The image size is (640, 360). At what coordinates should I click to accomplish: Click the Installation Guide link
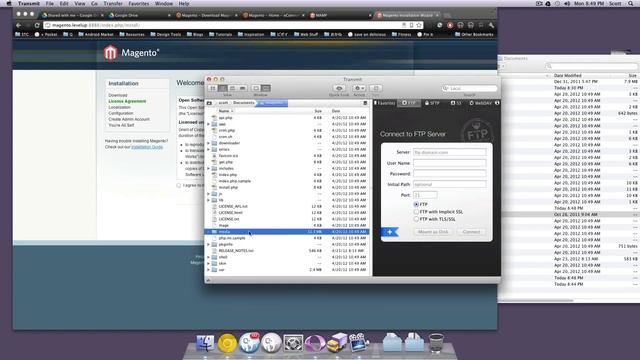[x=147, y=147]
